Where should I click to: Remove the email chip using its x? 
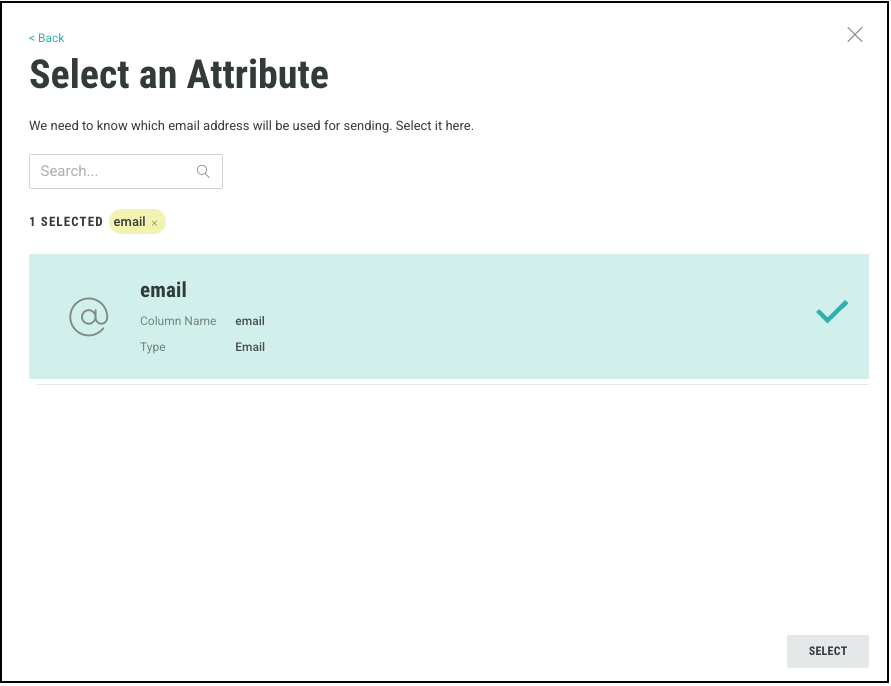[154, 223]
